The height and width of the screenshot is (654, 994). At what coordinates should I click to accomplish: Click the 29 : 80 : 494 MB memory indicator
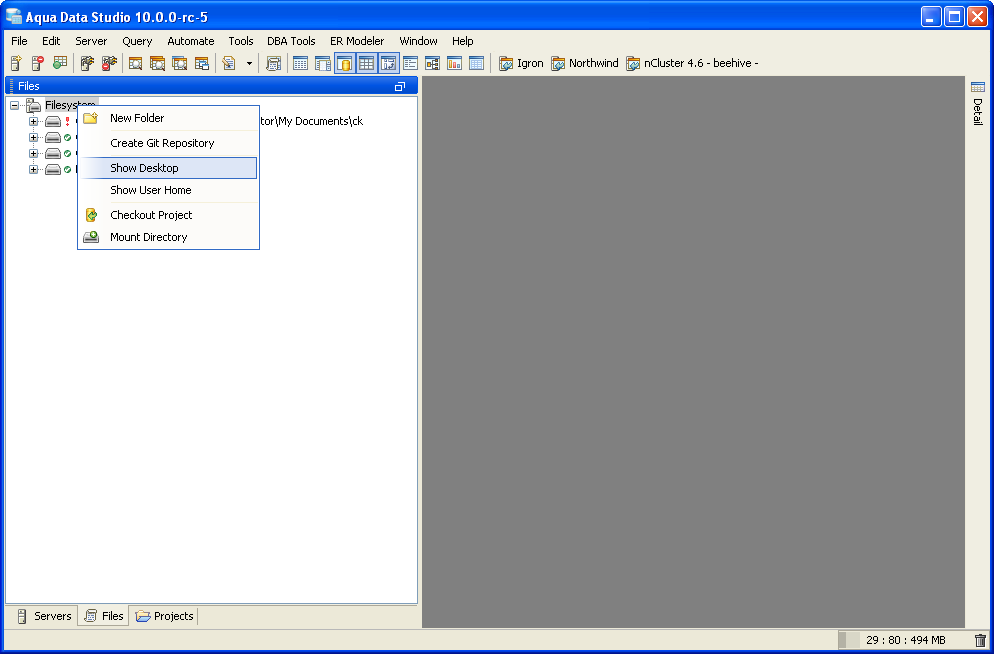click(906, 640)
